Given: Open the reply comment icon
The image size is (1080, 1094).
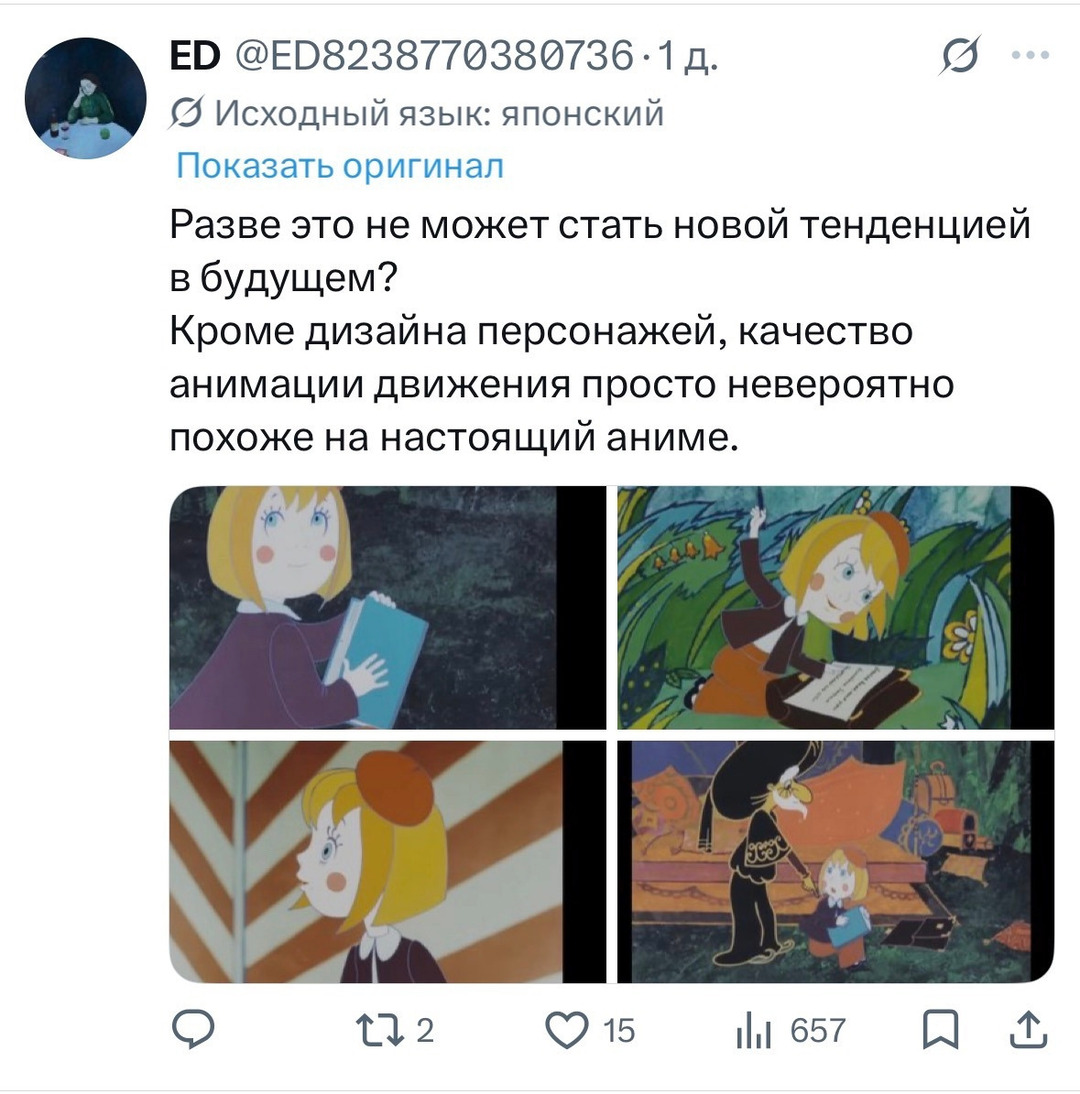Looking at the screenshot, I should click(193, 1030).
